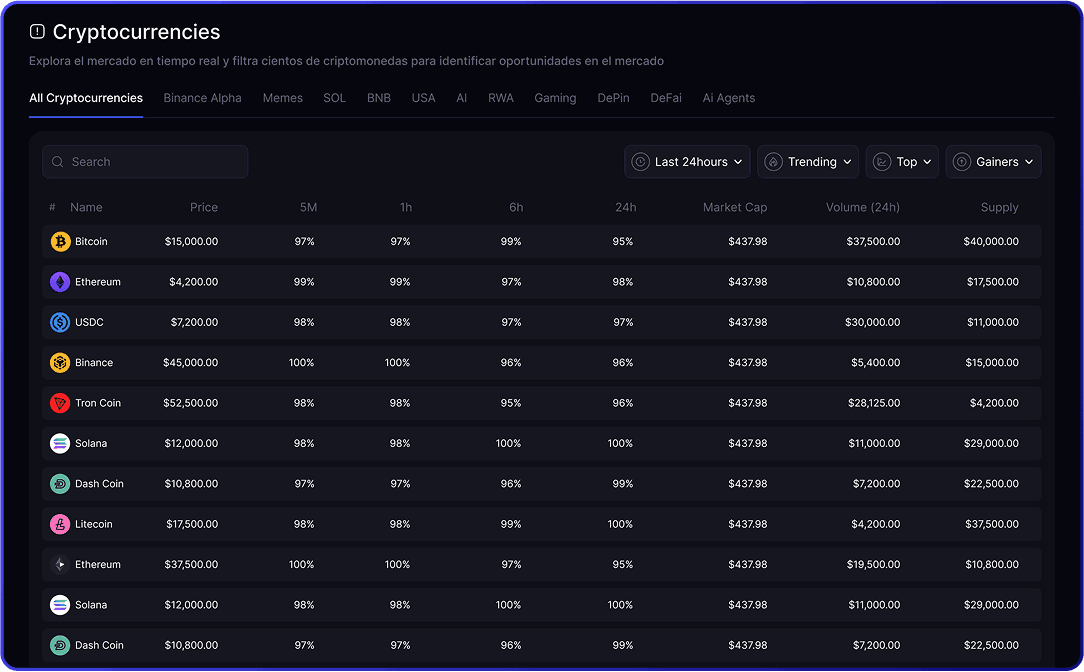Switch to the SOL tab
Screen dimensions: 1084x672
click(x=335, y=98)
